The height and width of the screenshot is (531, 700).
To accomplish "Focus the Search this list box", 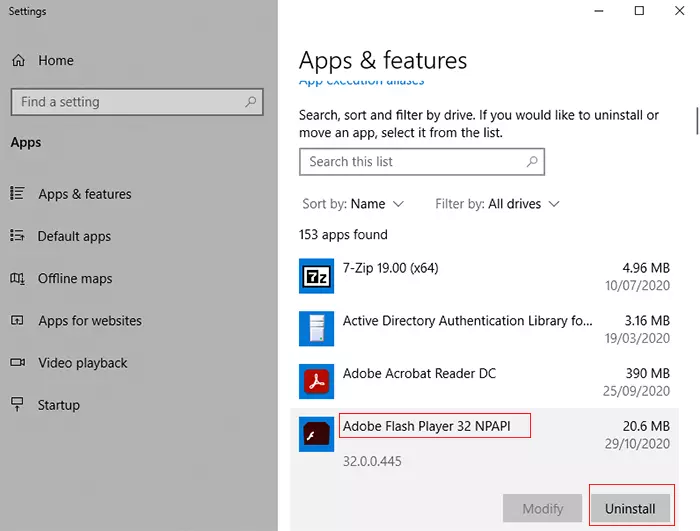I will coord(422,162).
